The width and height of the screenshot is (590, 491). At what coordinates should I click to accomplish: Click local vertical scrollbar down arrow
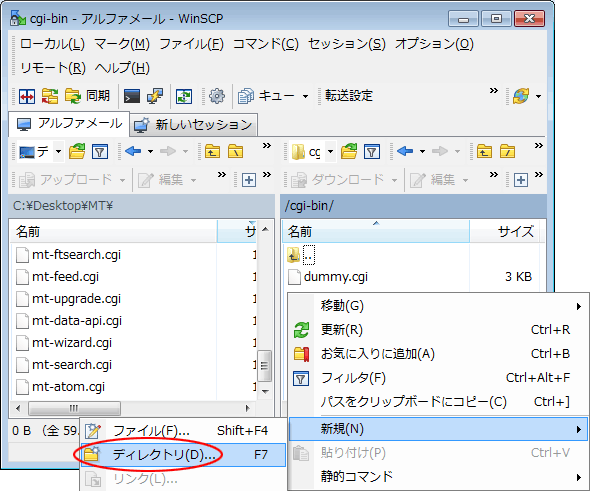(x=265, y=392)
